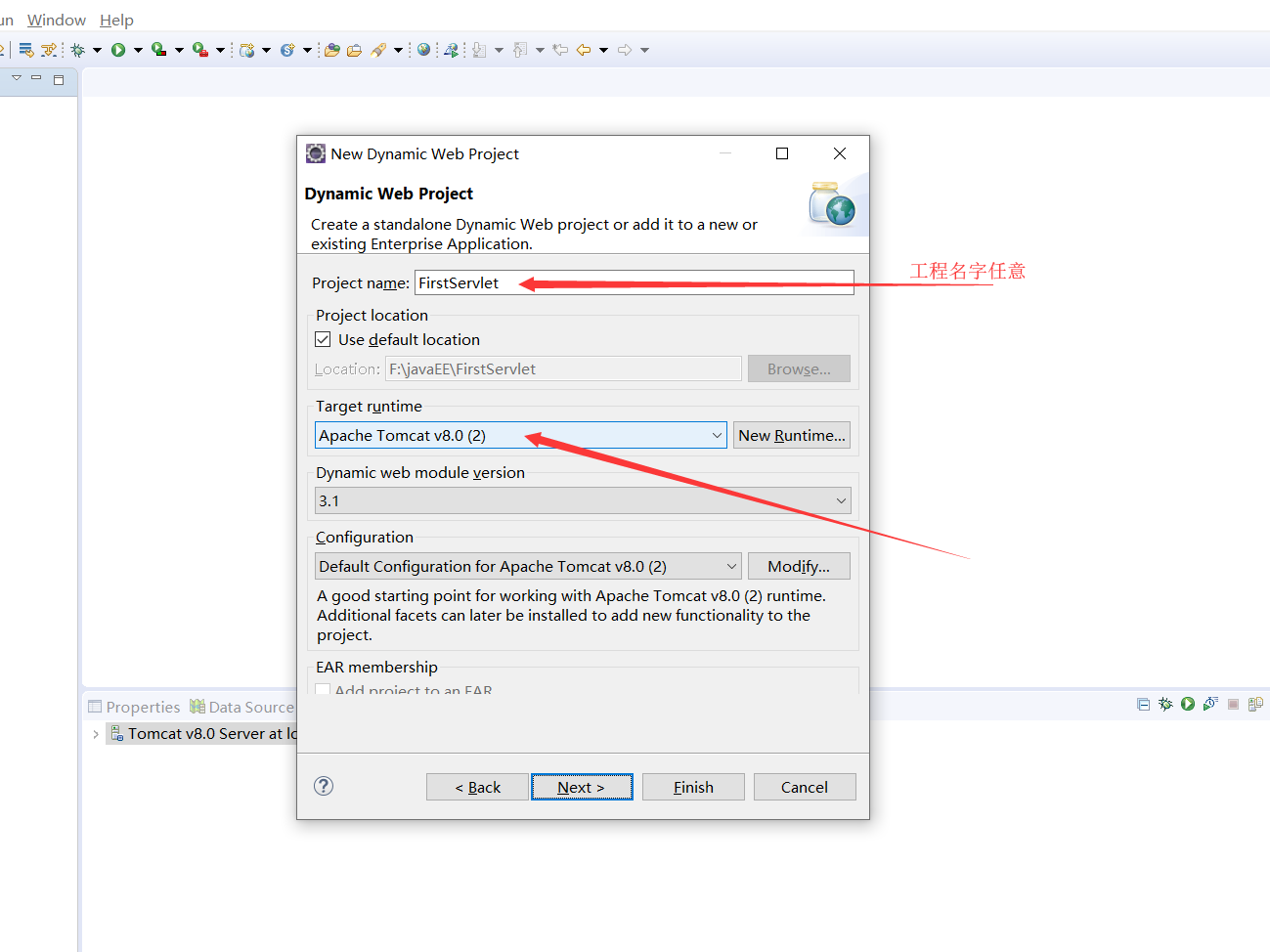
Task: Click the Last Edit Location icon
Action: [560, 50]
